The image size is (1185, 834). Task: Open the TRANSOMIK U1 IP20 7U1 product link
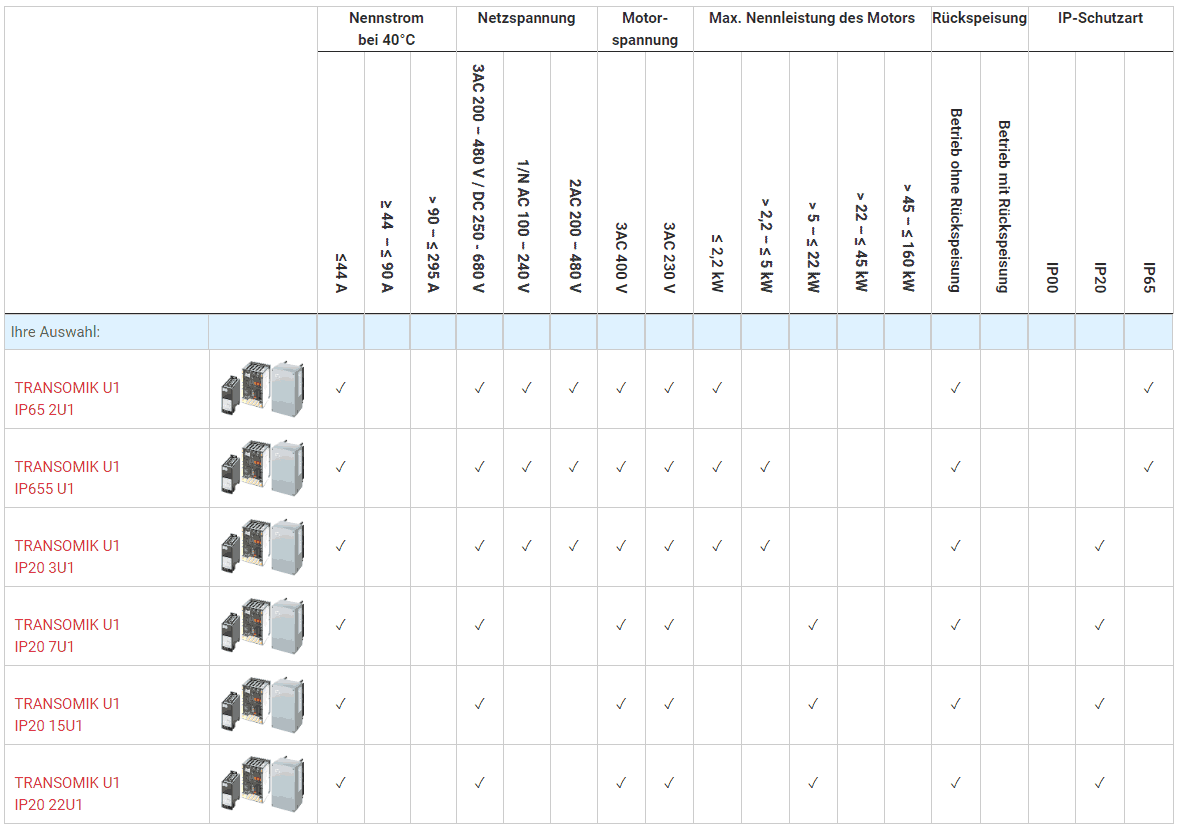click(x=67, y=635)
